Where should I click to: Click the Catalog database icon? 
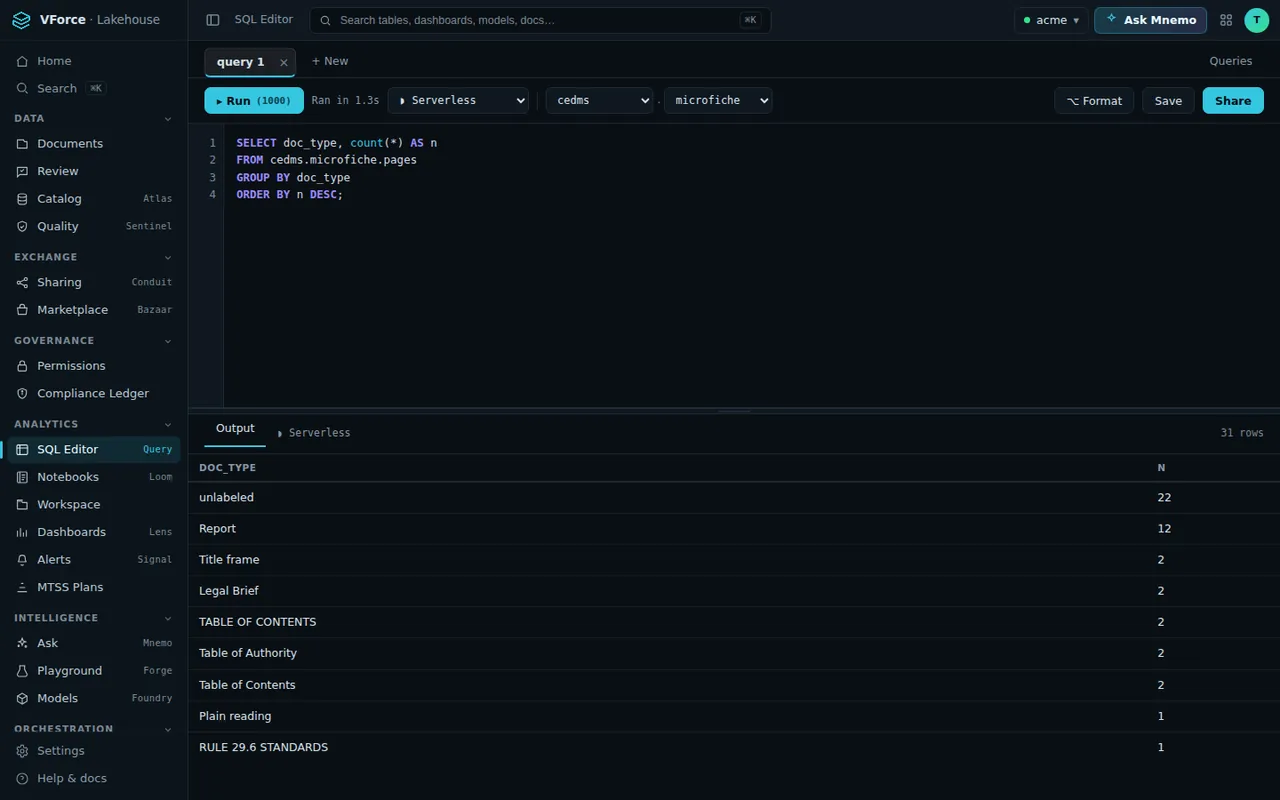[x=22, y=199]
